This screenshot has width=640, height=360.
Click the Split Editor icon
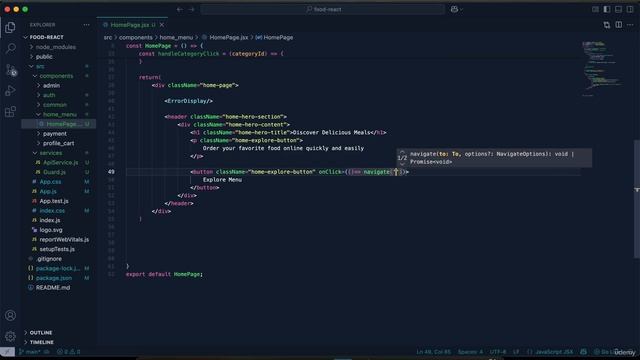tap(618, 25)
